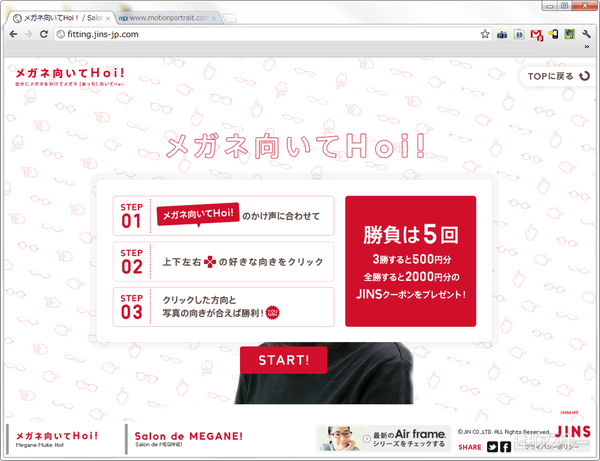Click the STEP 01 instruction box
This screenshot has width=600, height=461.
(223, 216)
